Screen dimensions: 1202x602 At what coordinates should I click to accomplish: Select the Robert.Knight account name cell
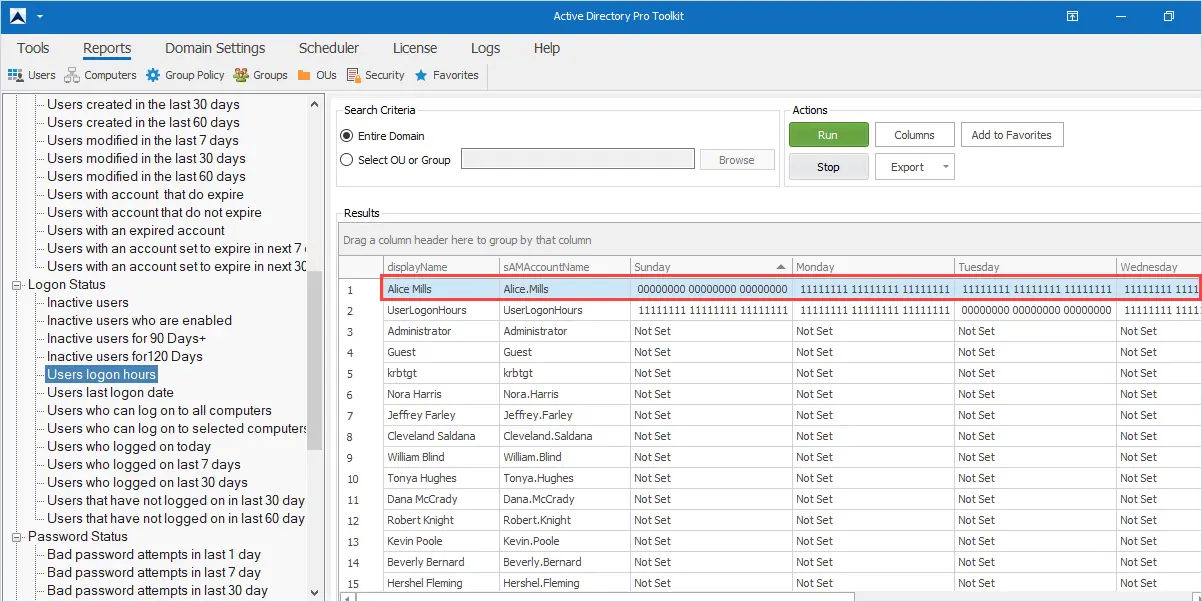click(565, 520)
